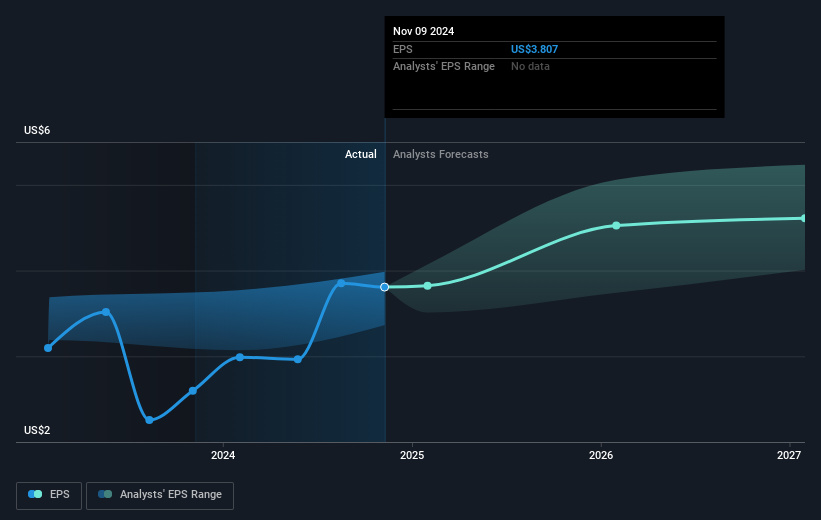Screen dimensions: 821x520
Task: Click the 2027 x-axis label
Action: coord(789,455)
